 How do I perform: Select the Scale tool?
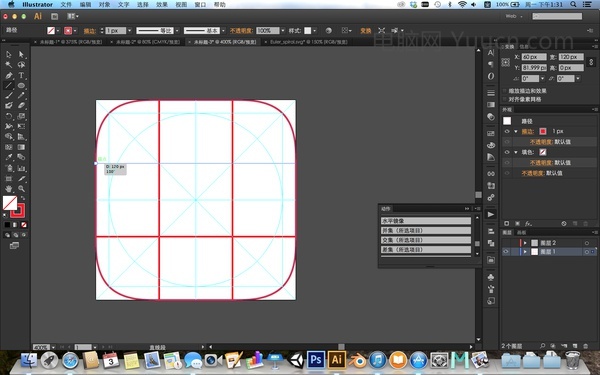coord(21,116)
